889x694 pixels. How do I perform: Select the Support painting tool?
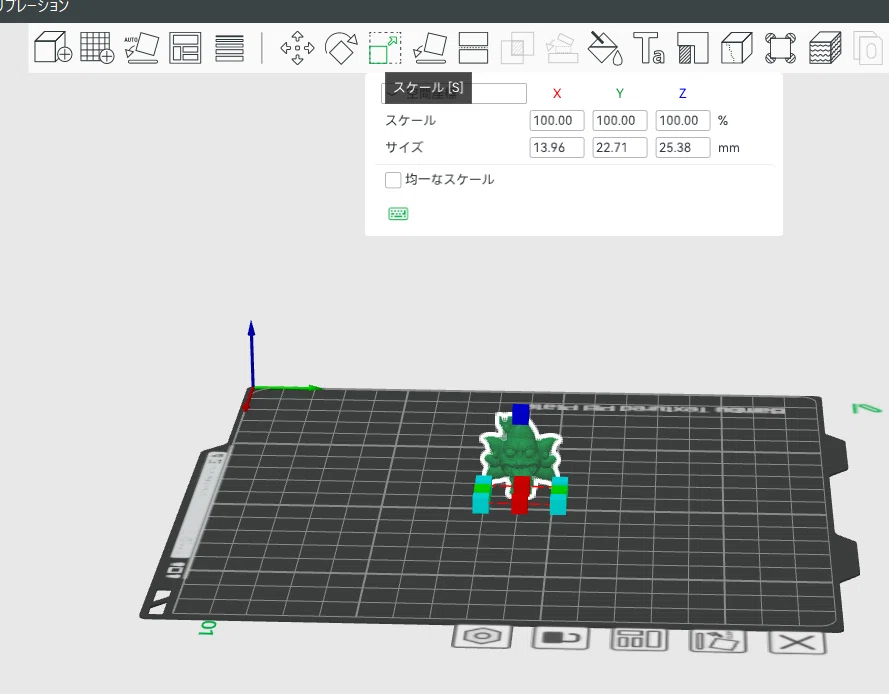coord(693,48)
